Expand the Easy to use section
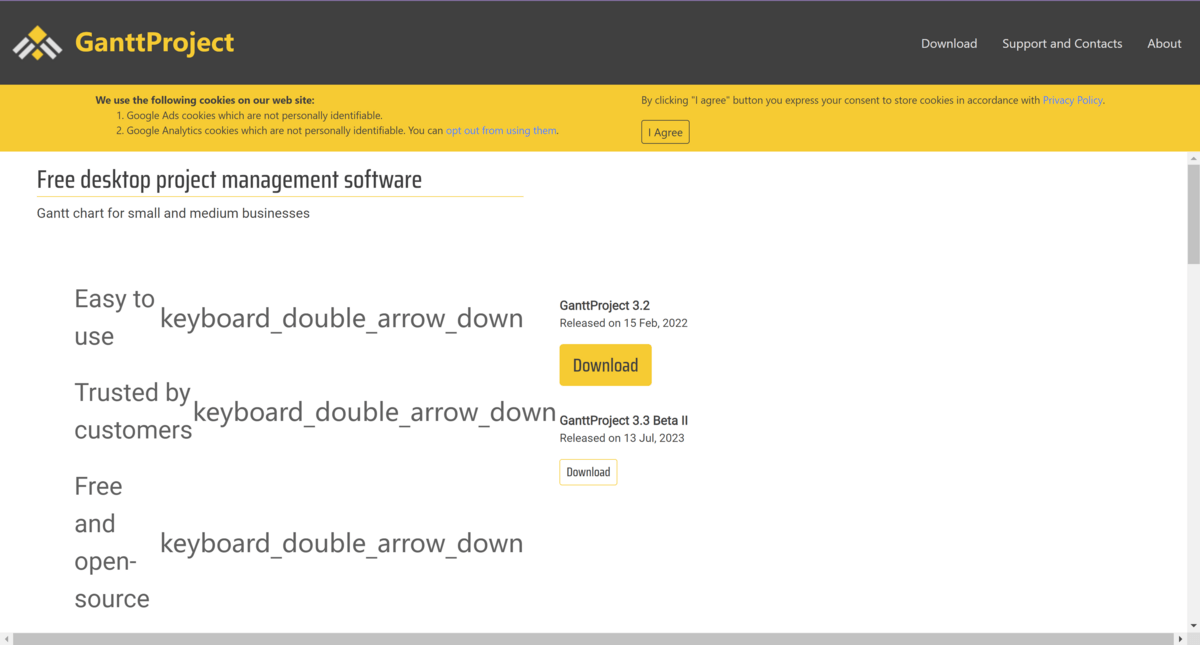This screenshot has height=645, width=1200. click(114, 317)
